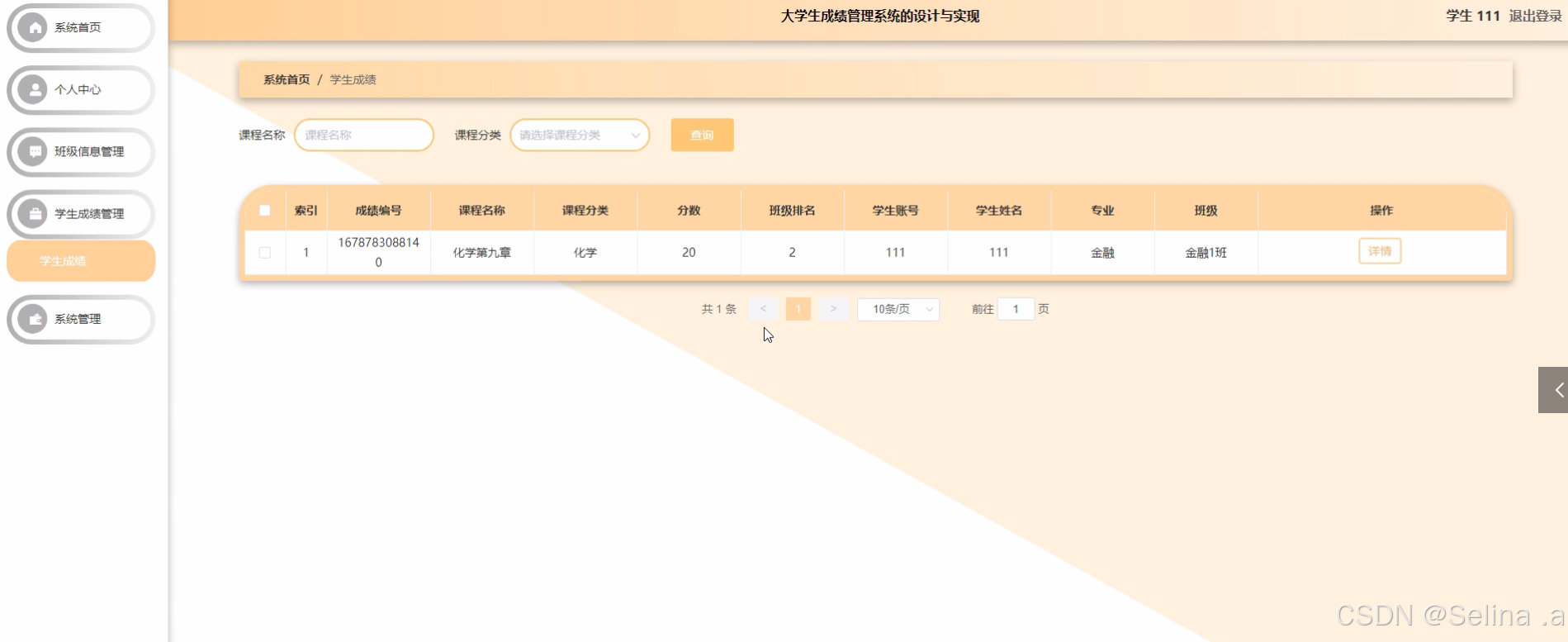Open the 班级信息管理 sidebar menu
1568x642 pixels.
click(x=81, y=151)
